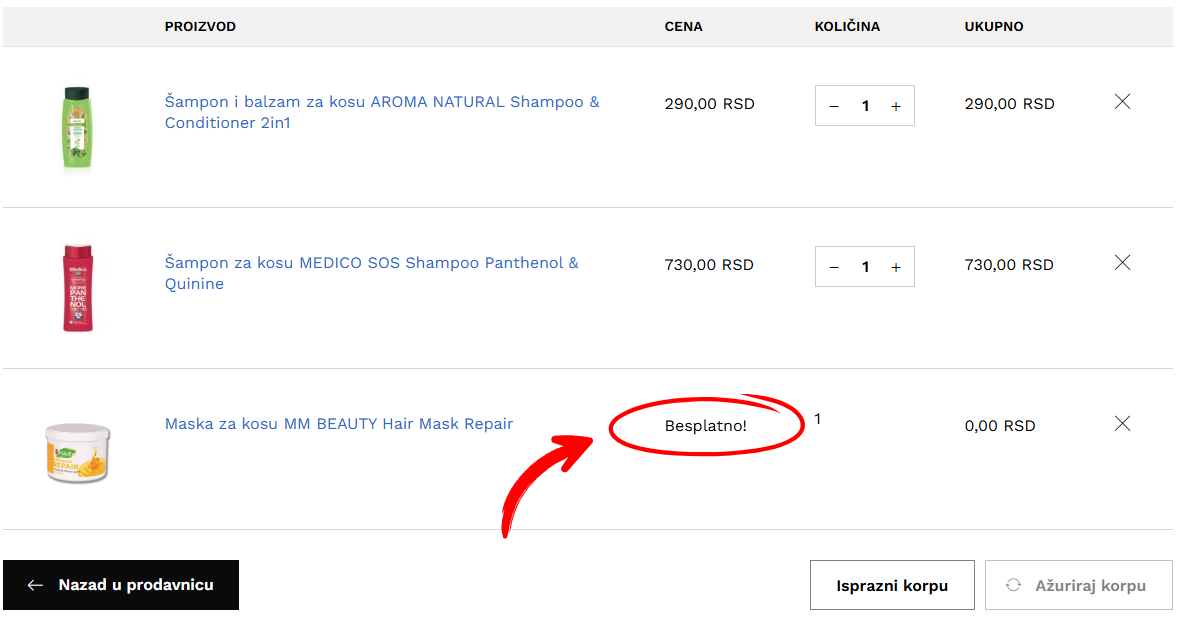1182x627 pixels.
Task: Open the AROMA NATURAL Shampoo & Conditioner link
Action: click(382, 112)
